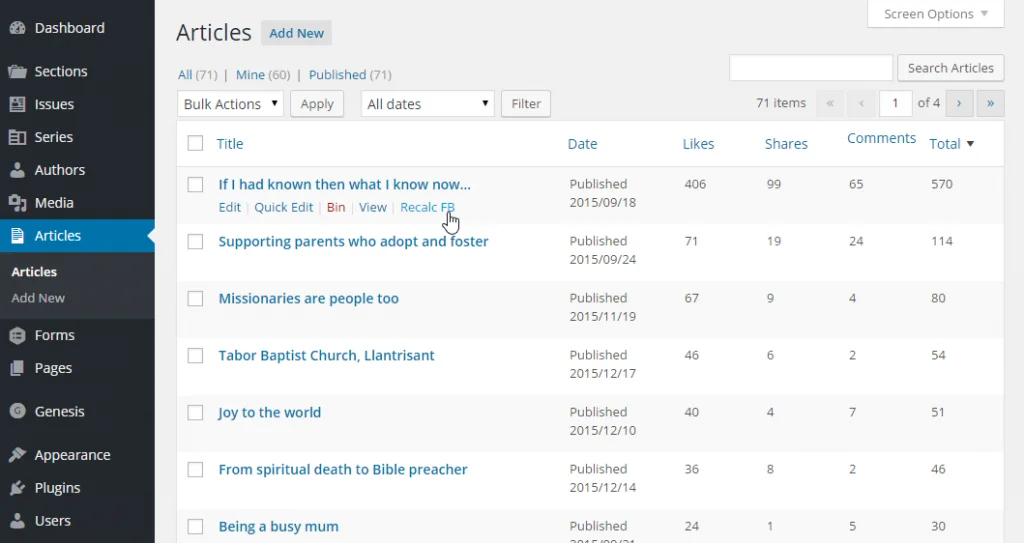This screenshot has height=543, width=1024.
Task: Click the Recalc FB link
Action: 427,207
